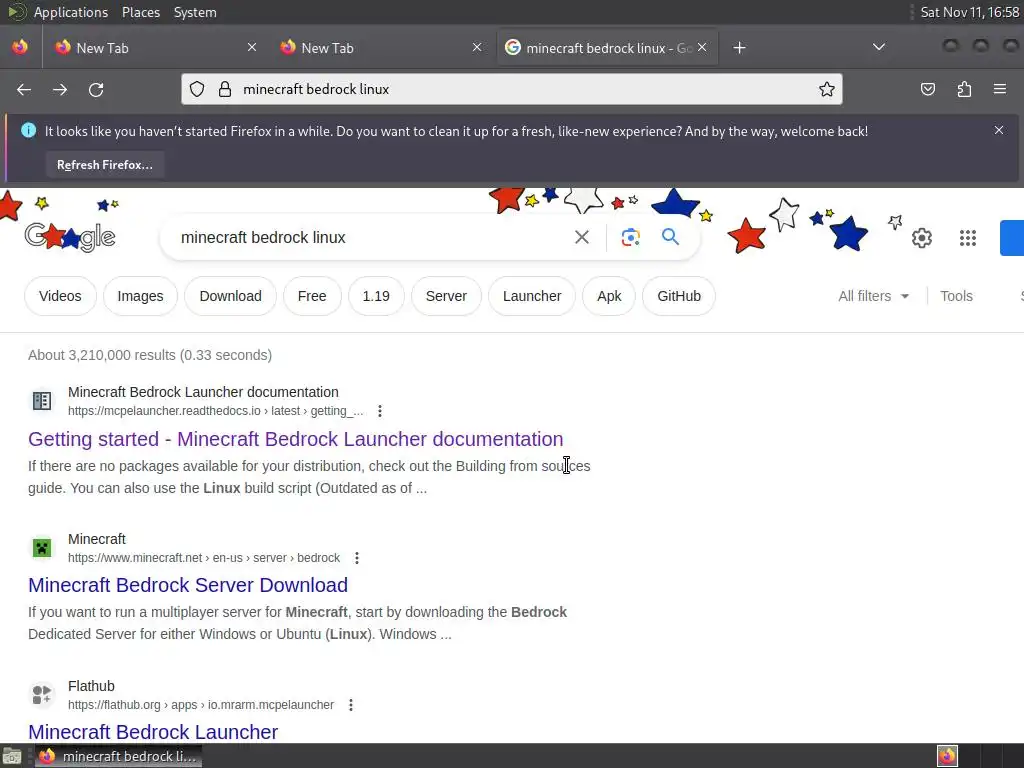Open the Applications menu
Image resolution: width=1024 pixels, height=768 pixels.
tap(71, 12)
